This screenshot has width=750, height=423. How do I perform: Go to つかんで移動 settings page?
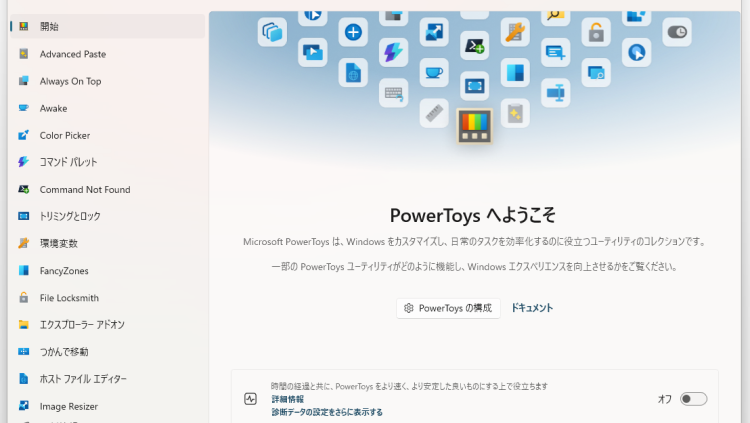pos(107,352)
